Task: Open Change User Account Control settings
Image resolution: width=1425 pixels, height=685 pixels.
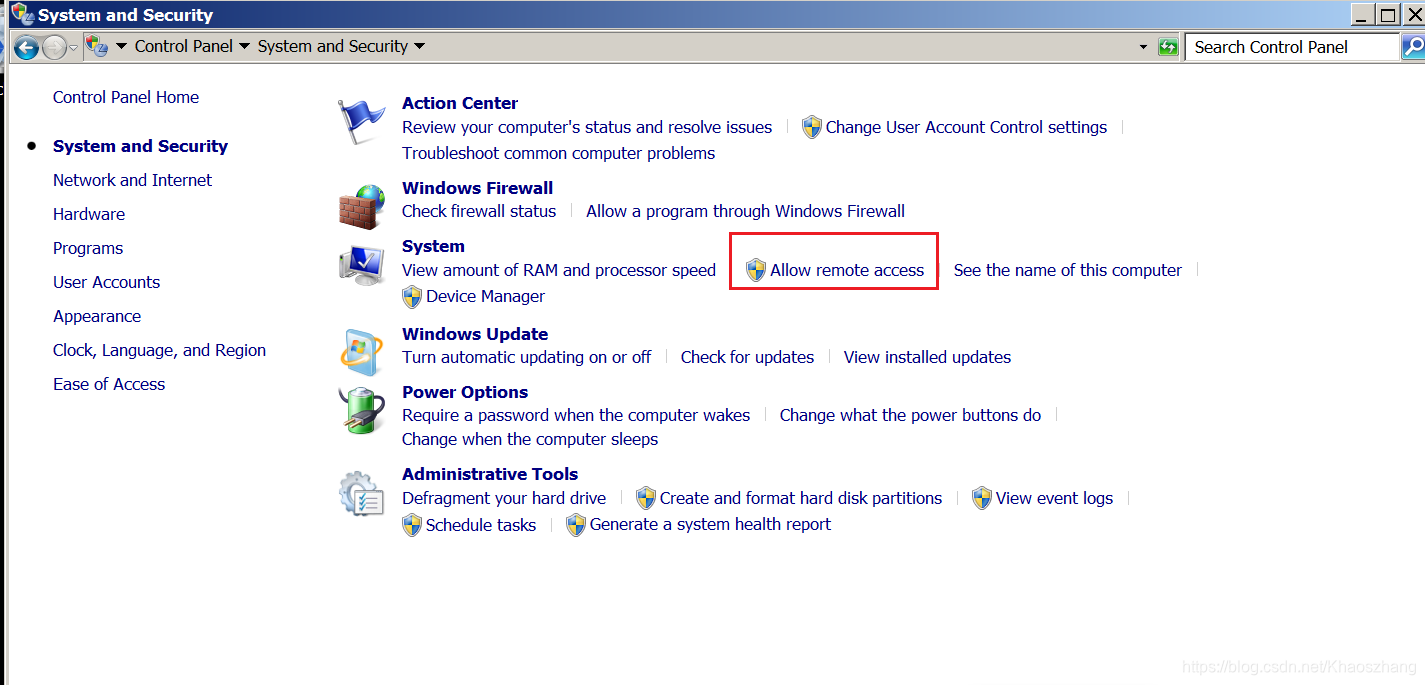Action: [966, 127]
